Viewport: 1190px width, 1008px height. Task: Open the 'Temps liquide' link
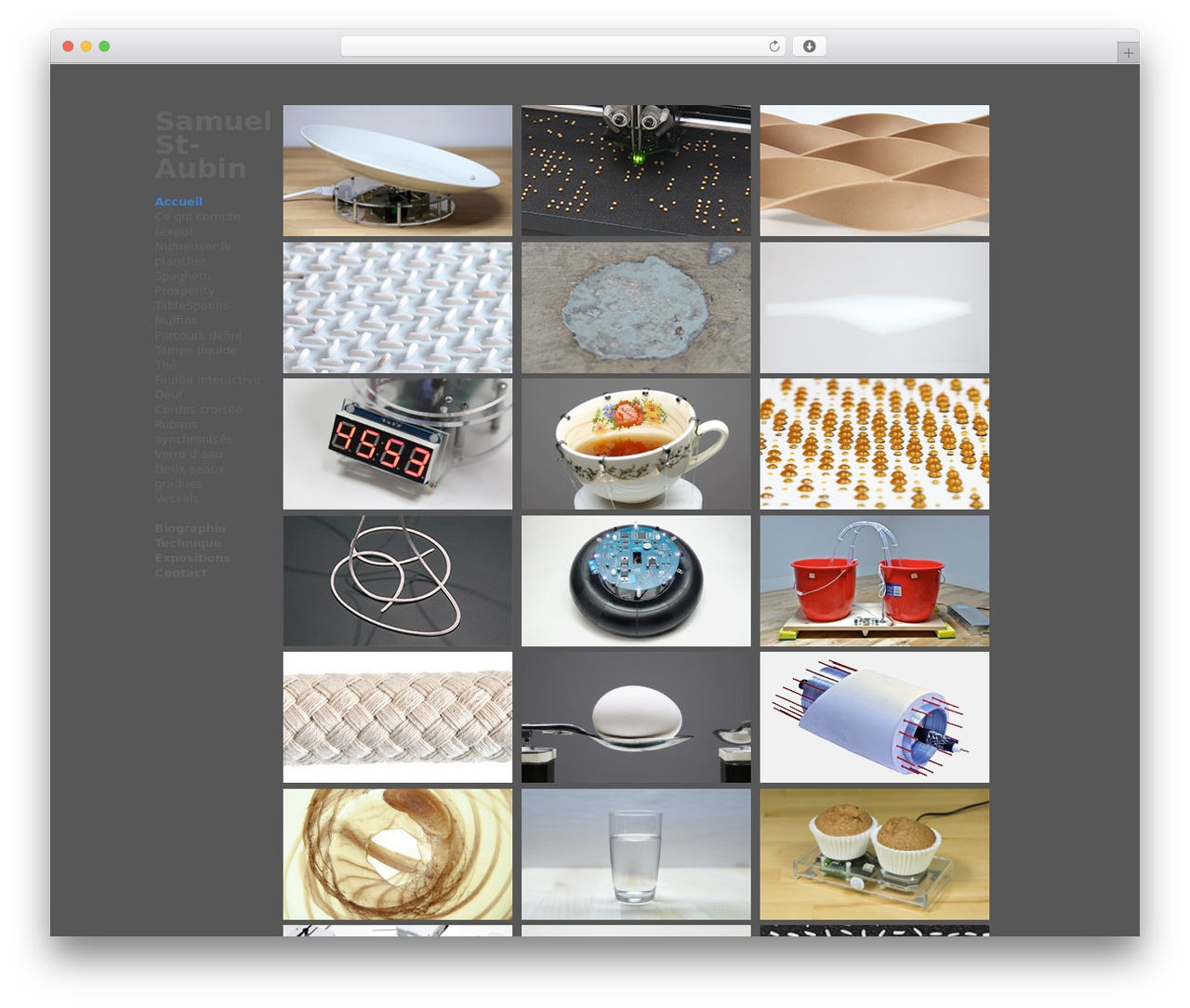tap(196, 350)
